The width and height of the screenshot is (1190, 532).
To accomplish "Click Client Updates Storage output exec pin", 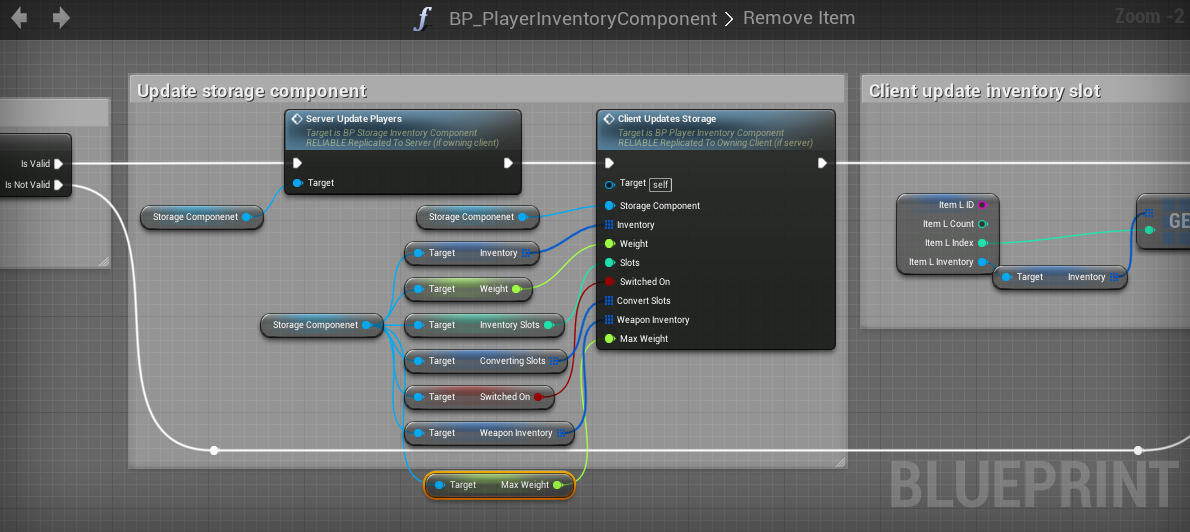I will pos(822,163).
